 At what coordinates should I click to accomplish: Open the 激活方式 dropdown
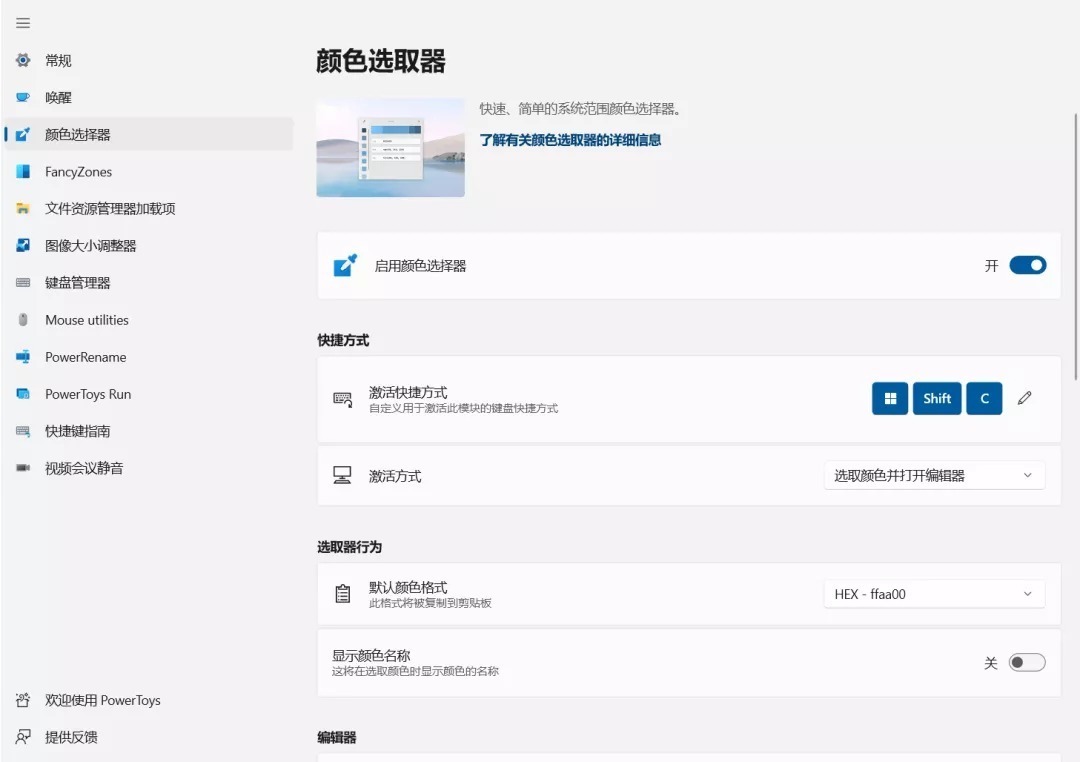coord(934,476)
